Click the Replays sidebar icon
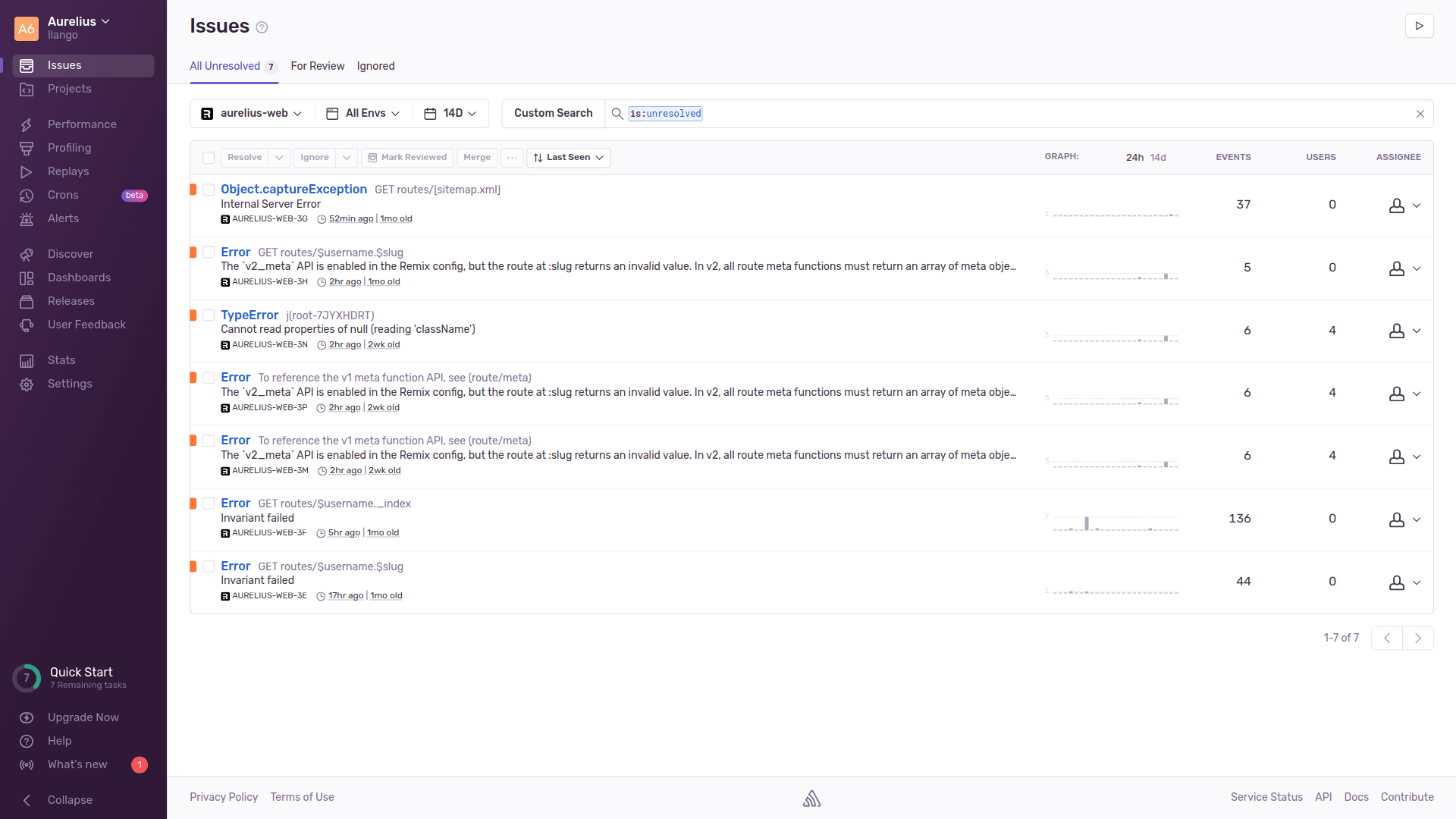1456x819 pixels. point(27,171)
